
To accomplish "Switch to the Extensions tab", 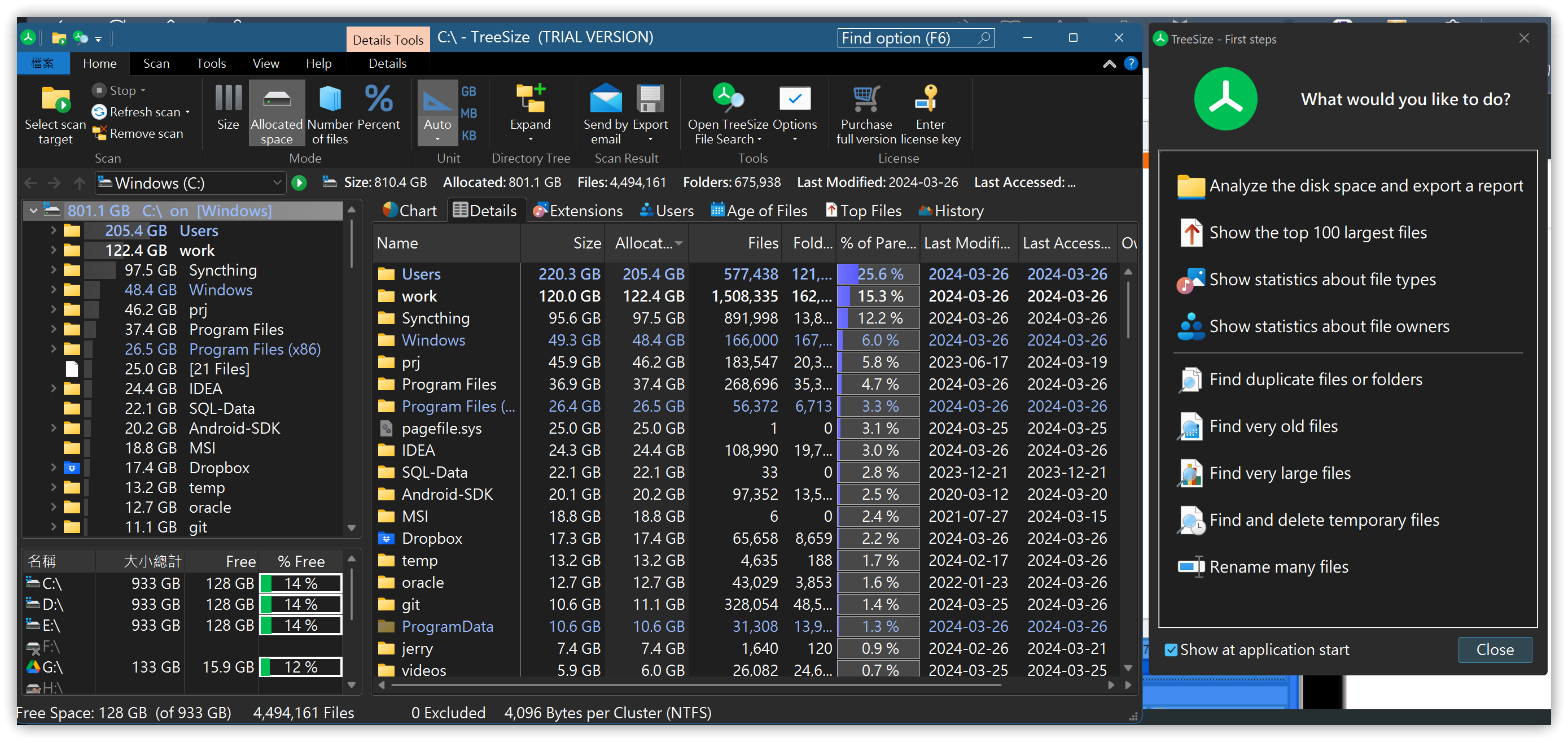I will (x=577, y=211).
